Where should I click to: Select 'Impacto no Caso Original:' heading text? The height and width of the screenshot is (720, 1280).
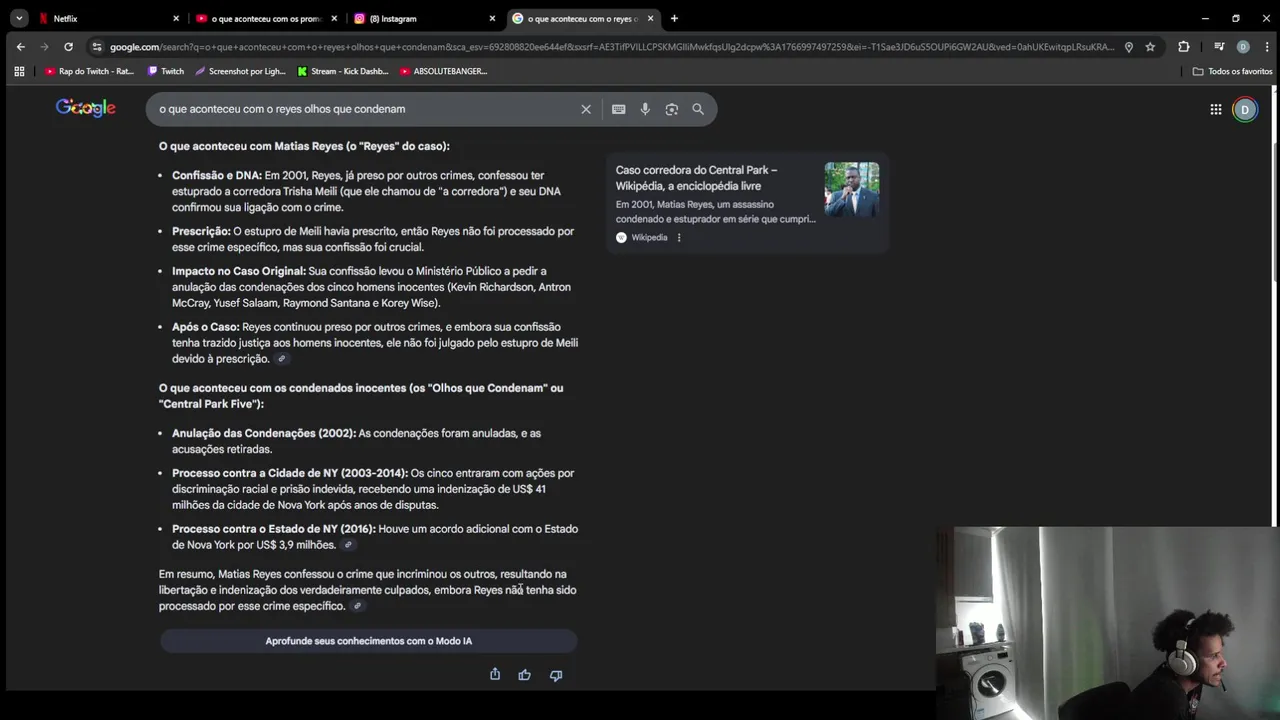pyautogui.click(x=239, y=271)
